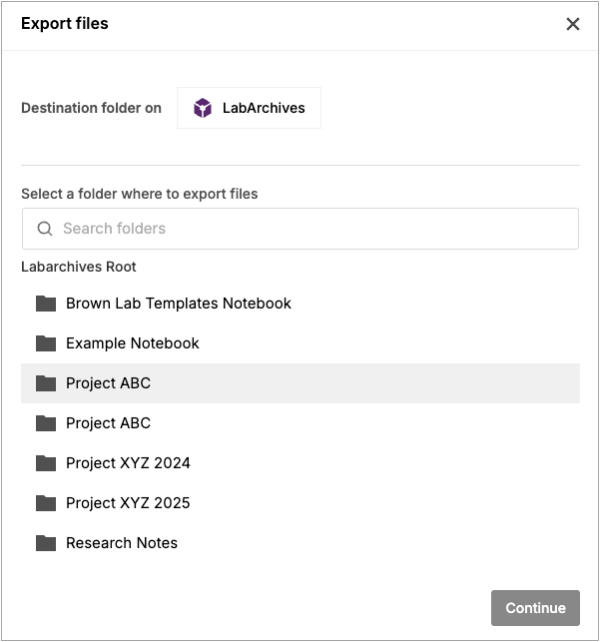Click the Example Notebook folder icon
The height and width of the screenshot is (642, 600).
pyautogui.click(x=46, y=343)
